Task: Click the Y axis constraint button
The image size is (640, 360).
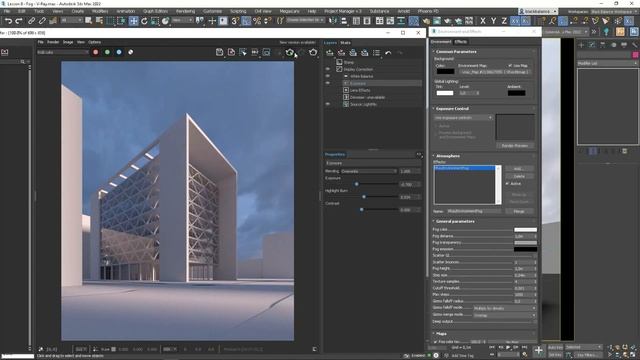Action: click(x=493, y=21)
